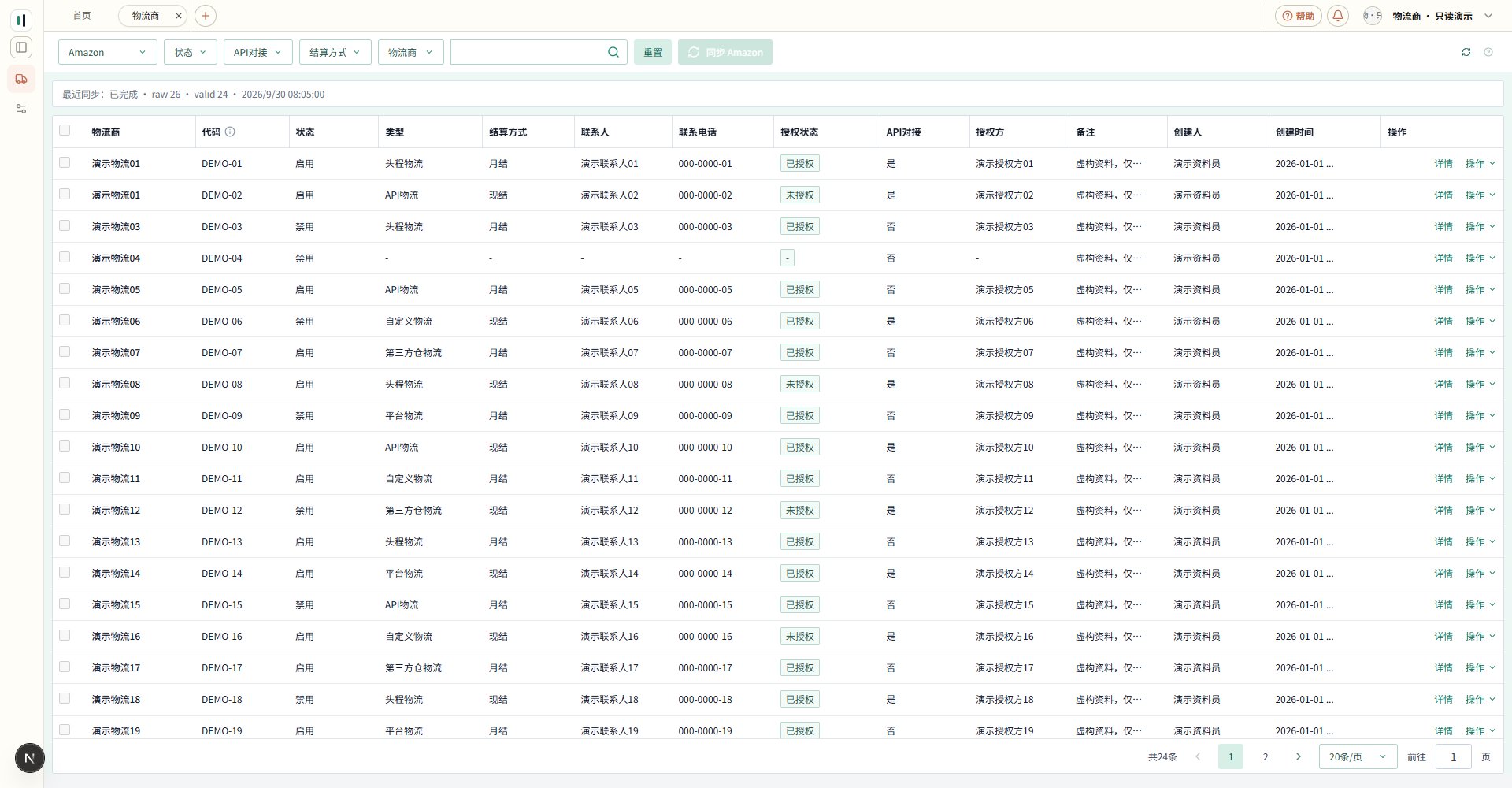Screen dimensions: 1512x788
Task: Add a new tab with plus icon
Action: click(x=205, y=16)
